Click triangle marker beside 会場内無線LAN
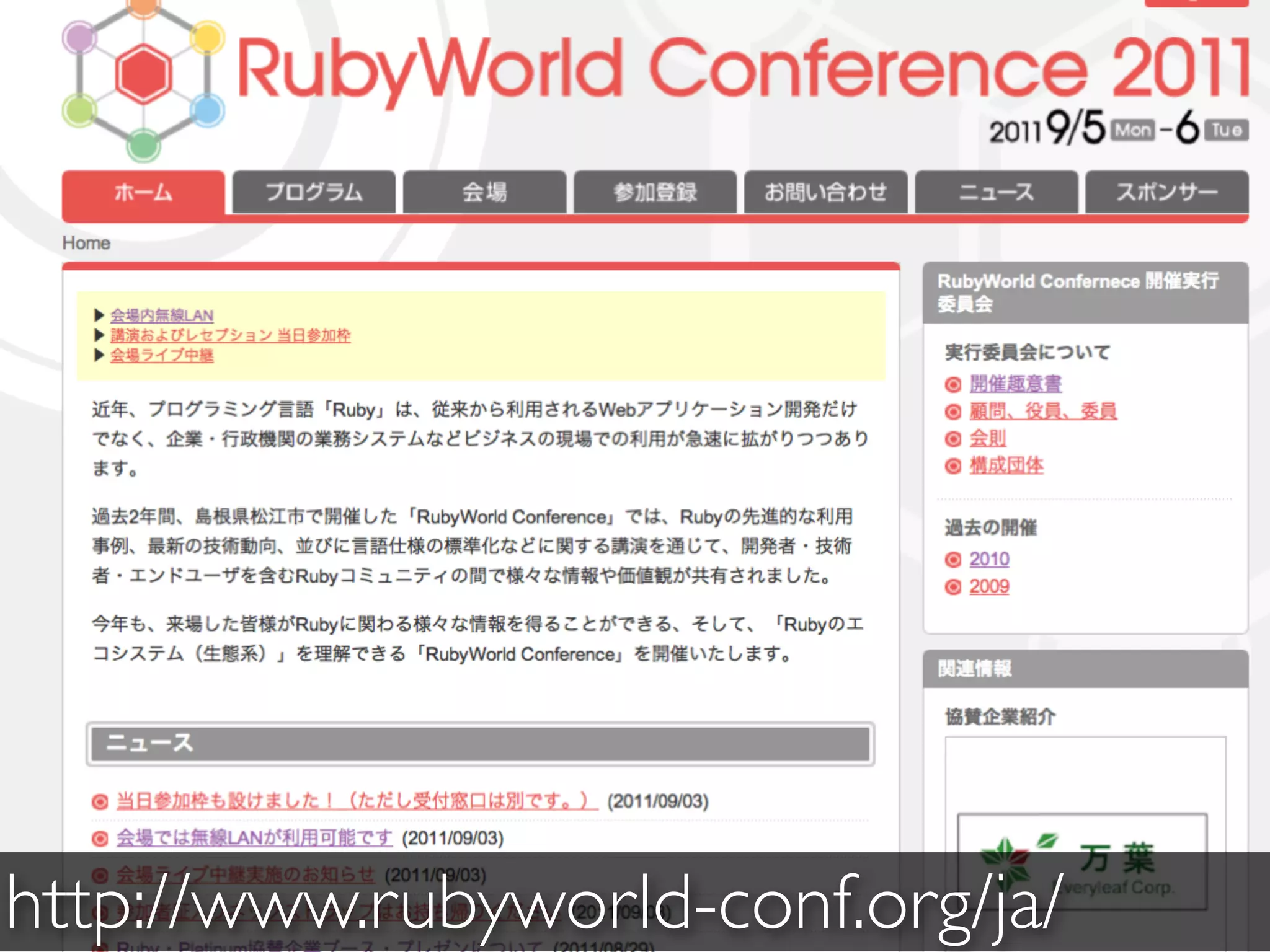Image resolution: width=1270 pixels, height=952 pixels. (x=99, y=315)
